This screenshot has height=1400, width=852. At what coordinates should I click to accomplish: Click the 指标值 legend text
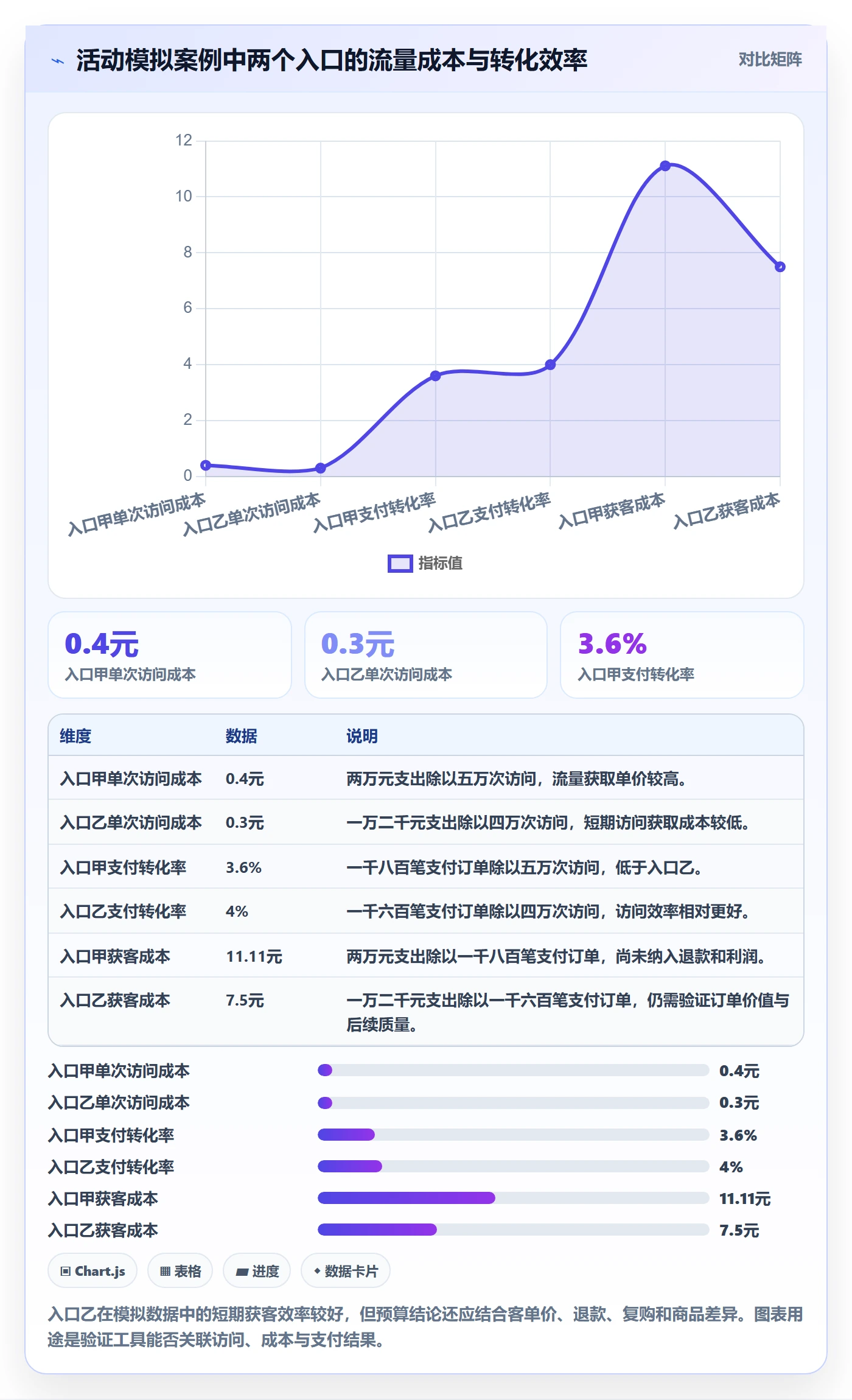(440, 564)
